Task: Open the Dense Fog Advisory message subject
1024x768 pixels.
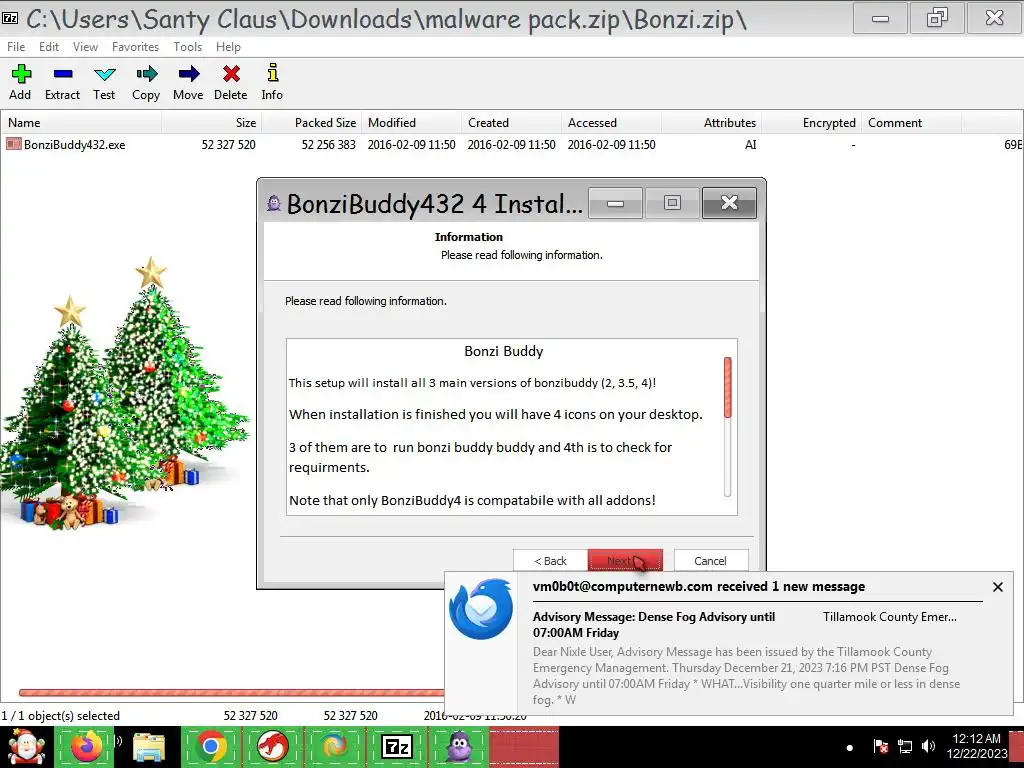Action: pos(654,624)
